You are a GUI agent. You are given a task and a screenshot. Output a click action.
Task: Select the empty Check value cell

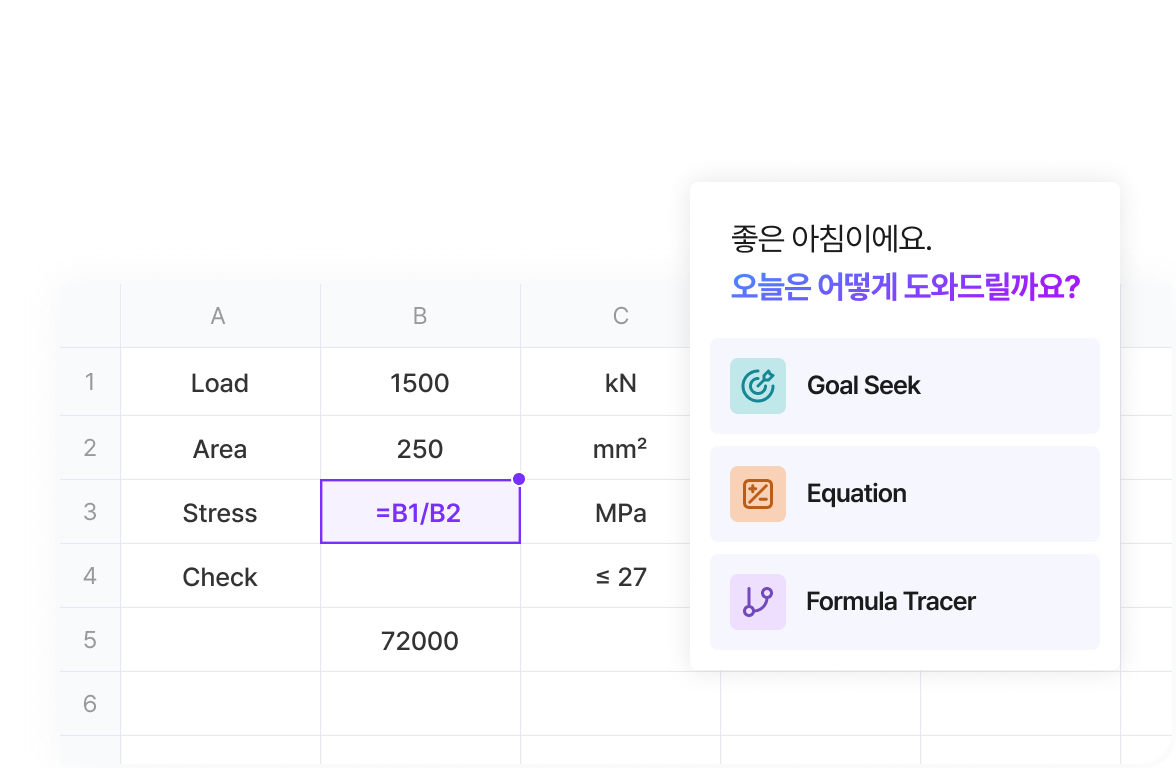tap(420, 577)
